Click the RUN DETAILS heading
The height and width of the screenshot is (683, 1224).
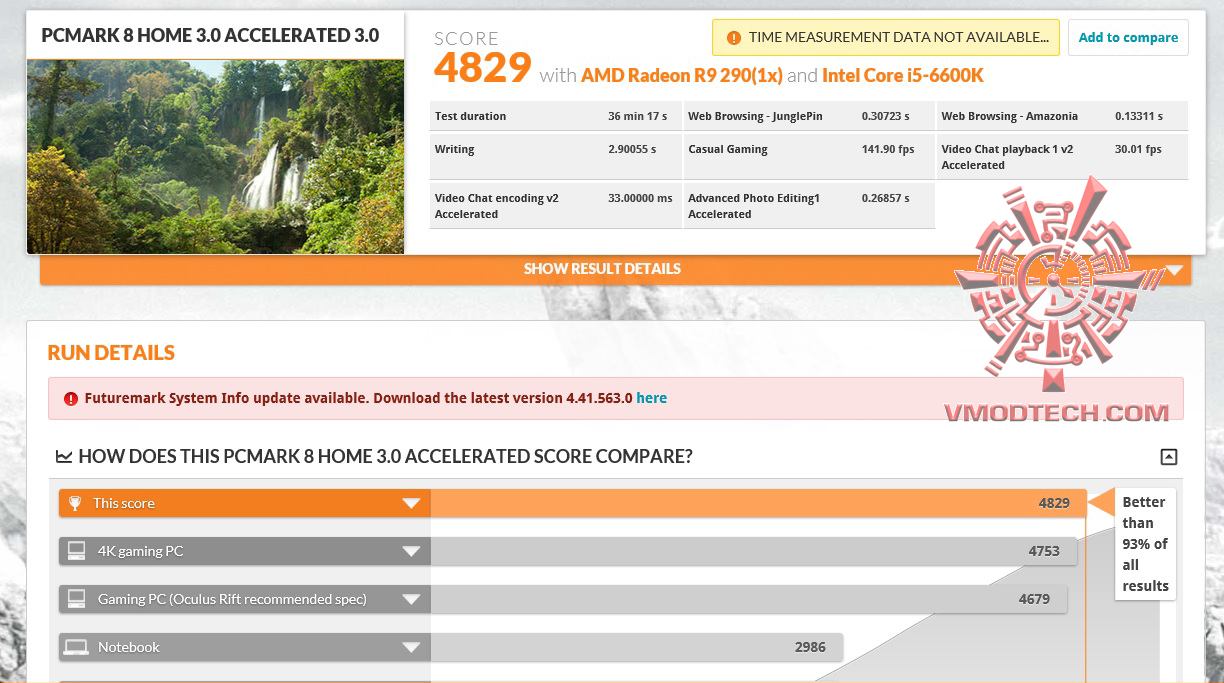(x=111, y=353)
